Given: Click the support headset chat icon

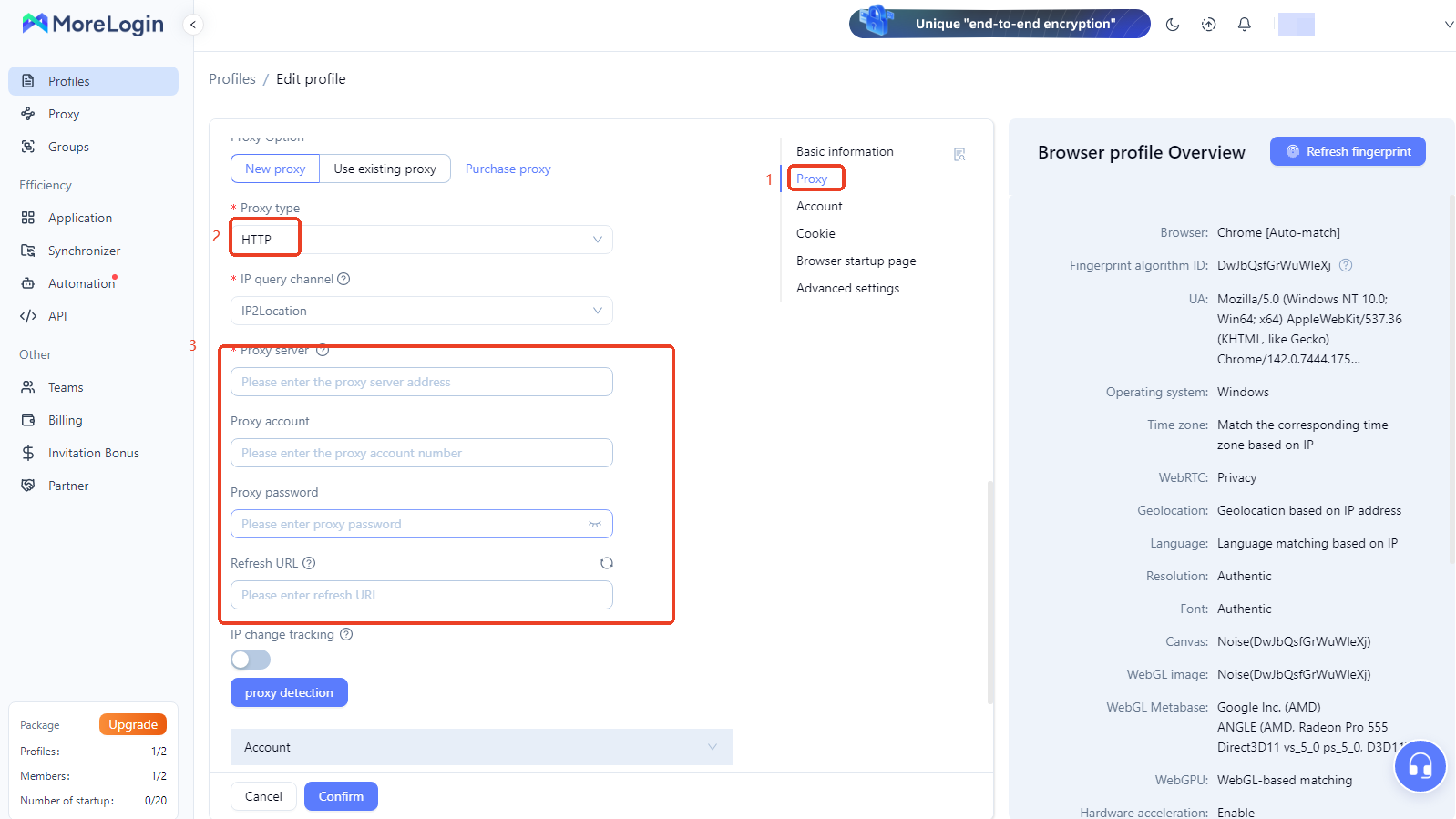Looking at the screenshot, I should pos(1420,766).
